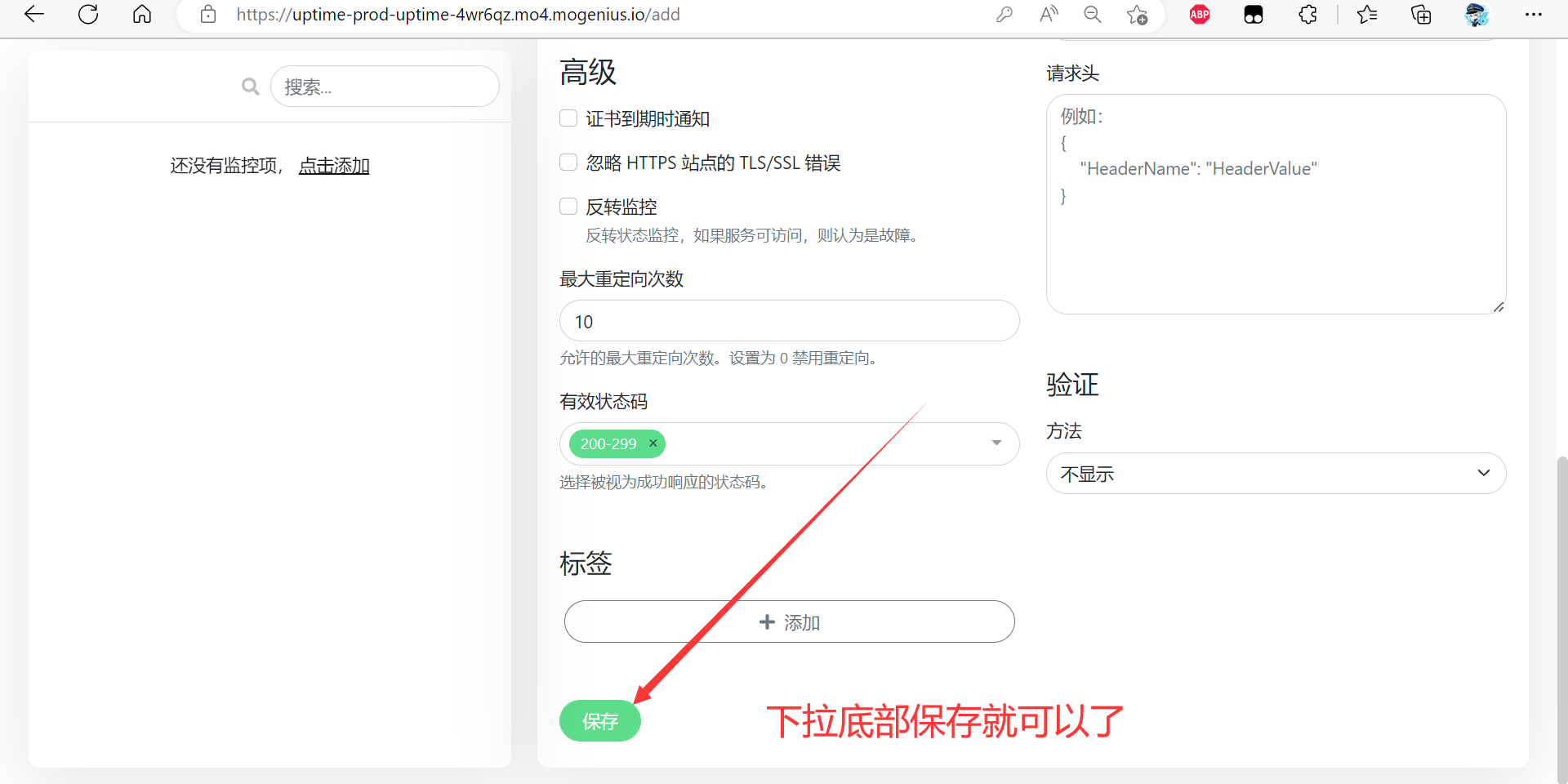
Task: Focus the 搜索 monitor search field
Action: [x=385, y=87]
